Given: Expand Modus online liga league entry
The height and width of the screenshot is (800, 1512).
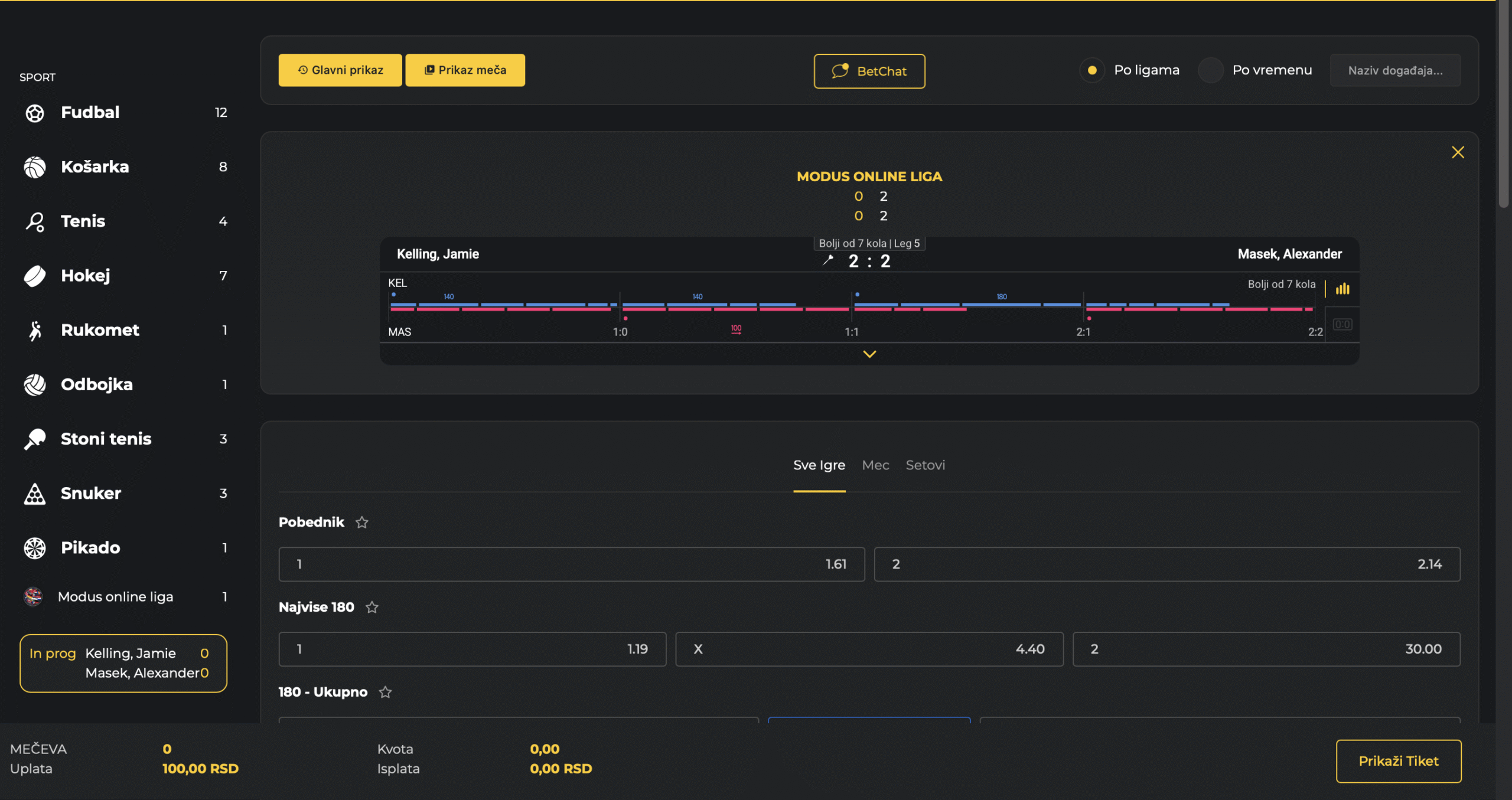Looking at the screenshot, I should click(115, 597).
